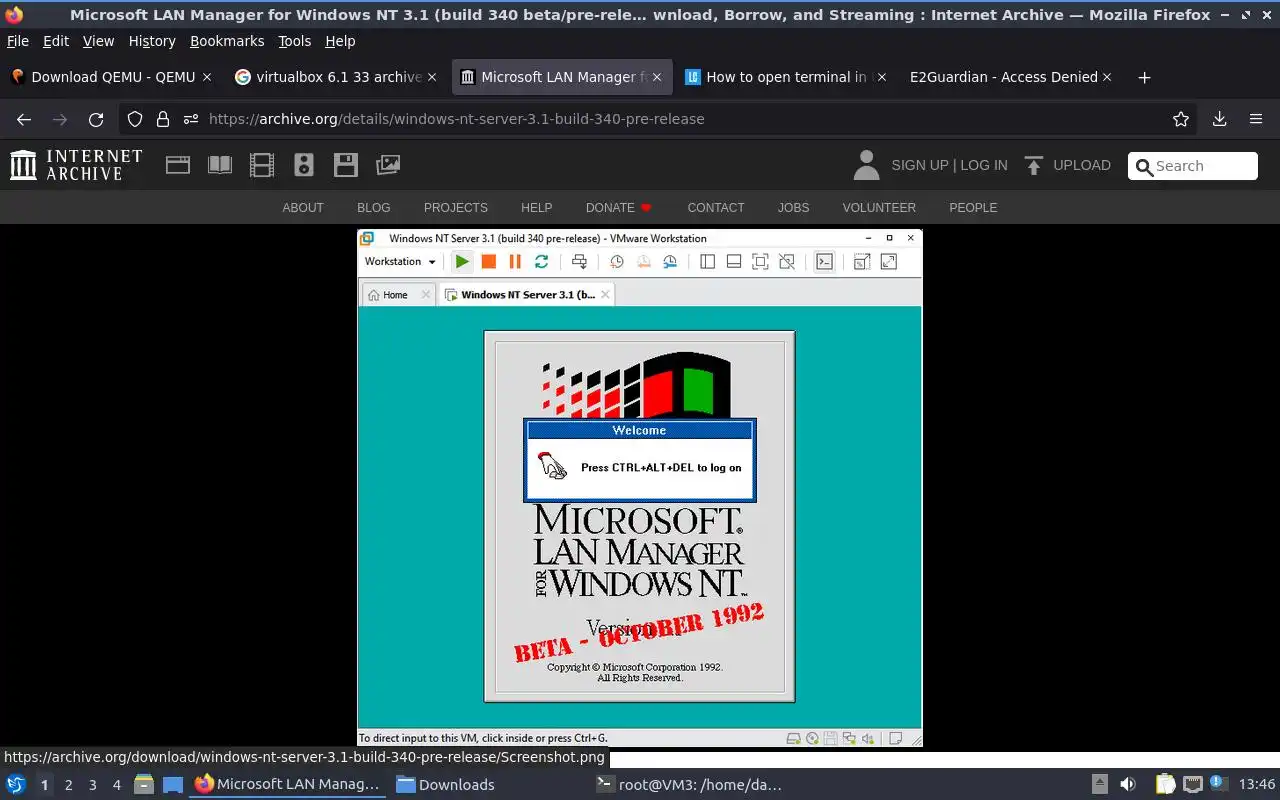Click the volume speaker tray icon
The width and height of the screenshot is (1280, 800).
coord(1128,784)
